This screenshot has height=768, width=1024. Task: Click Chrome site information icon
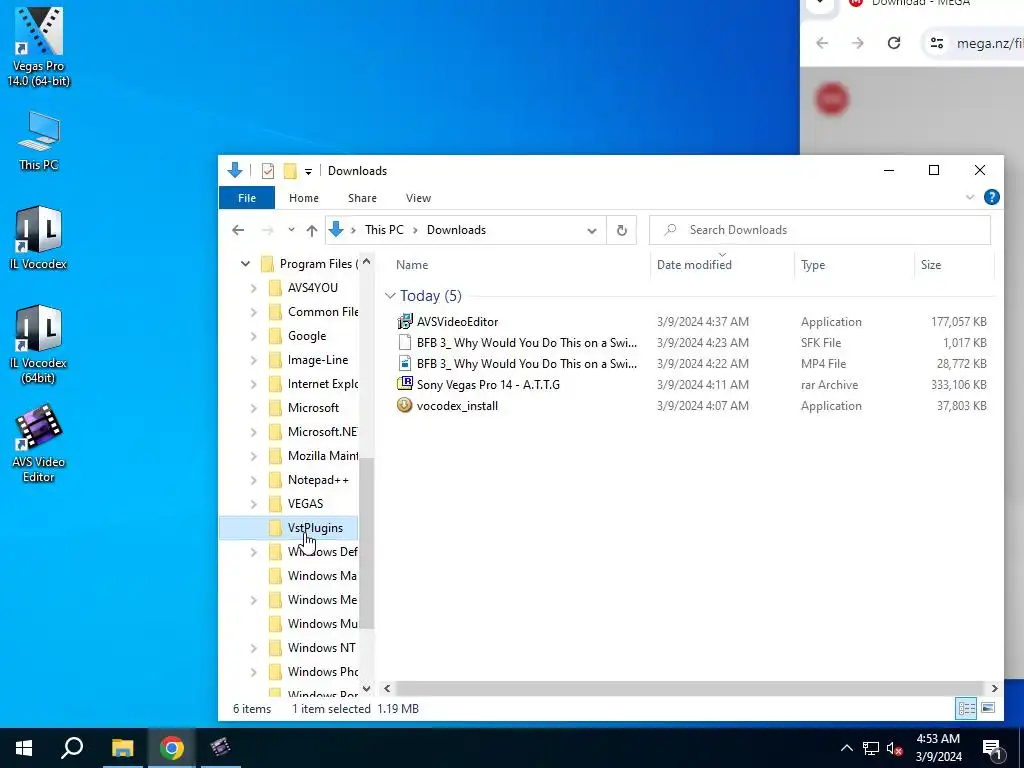coord(937,43)
